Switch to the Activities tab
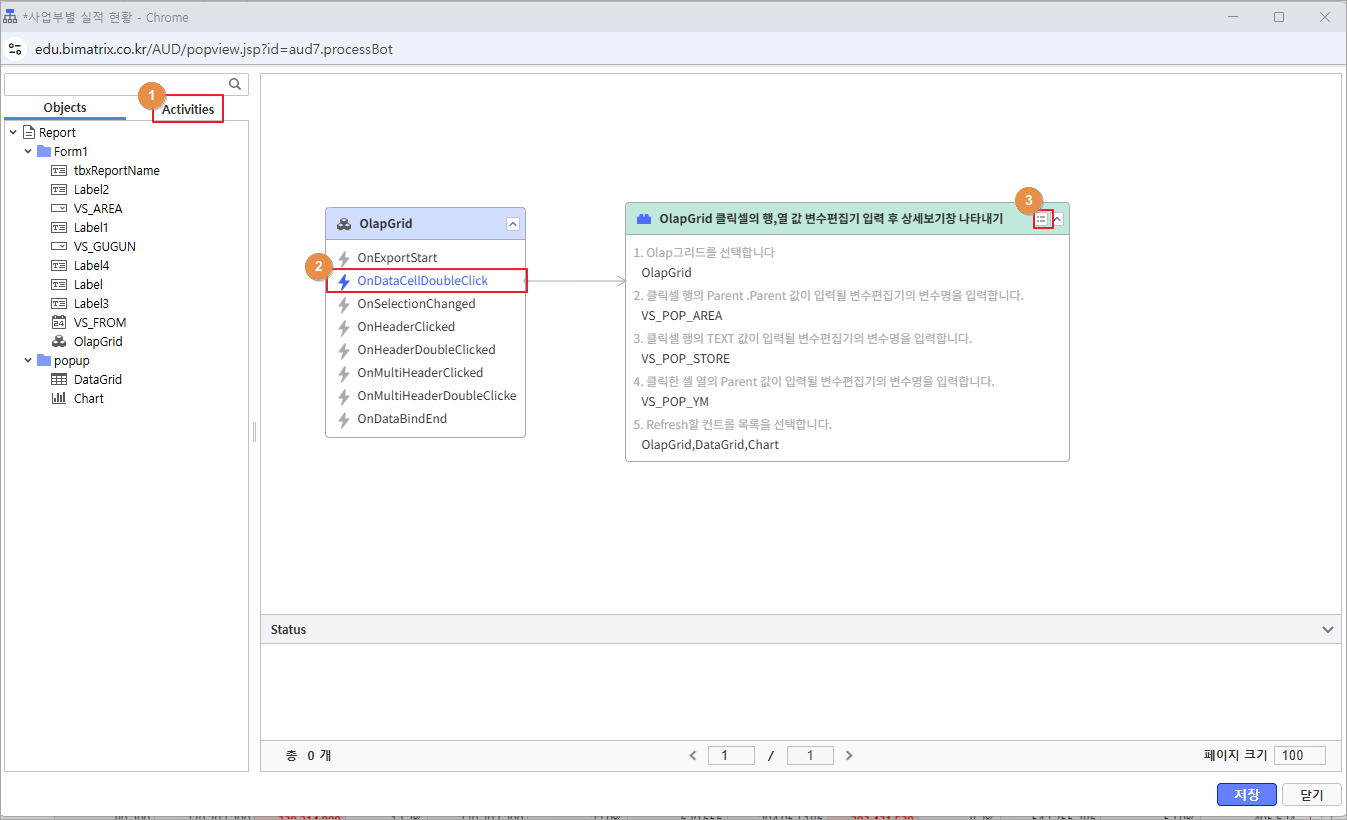Screen dimensions: 1347x820 pyautogui.click(x=188, y=109)
